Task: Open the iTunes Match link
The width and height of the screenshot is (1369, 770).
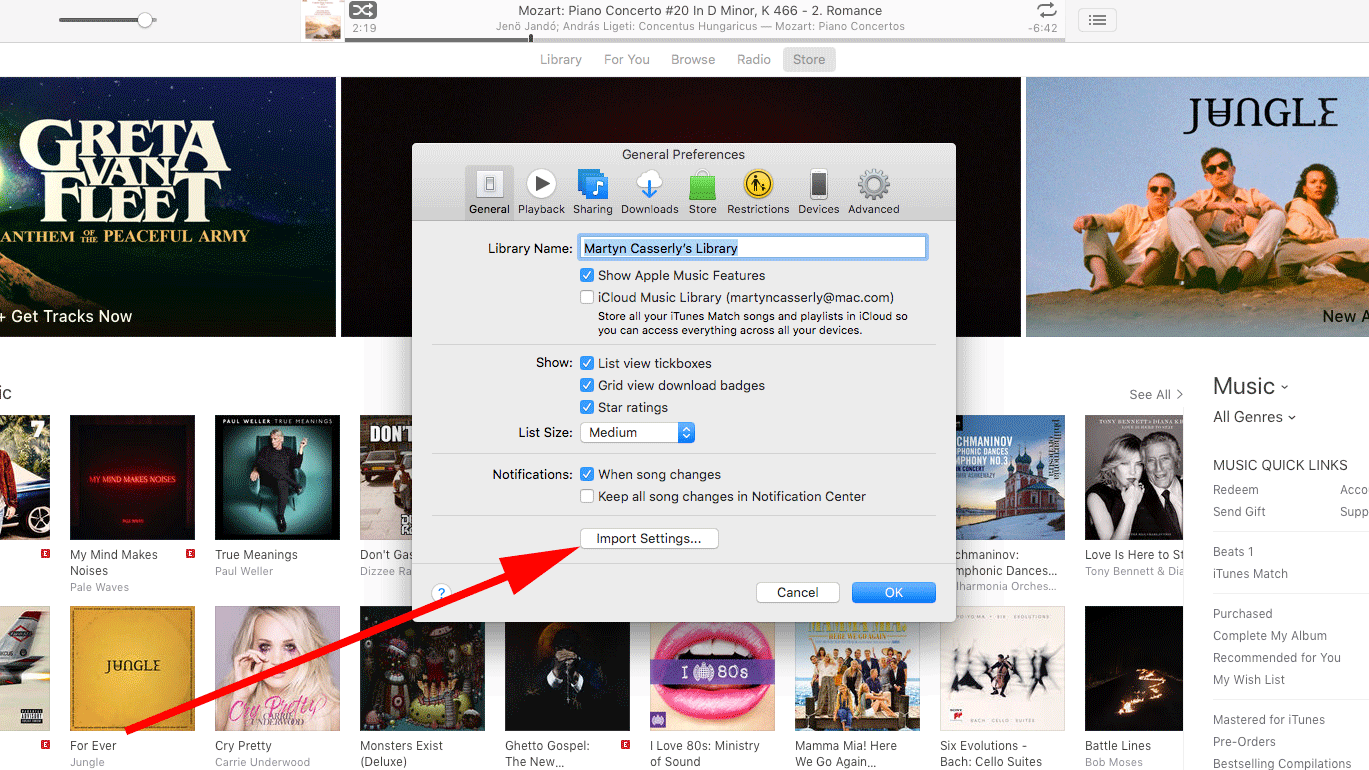Action: (1250, 574)
